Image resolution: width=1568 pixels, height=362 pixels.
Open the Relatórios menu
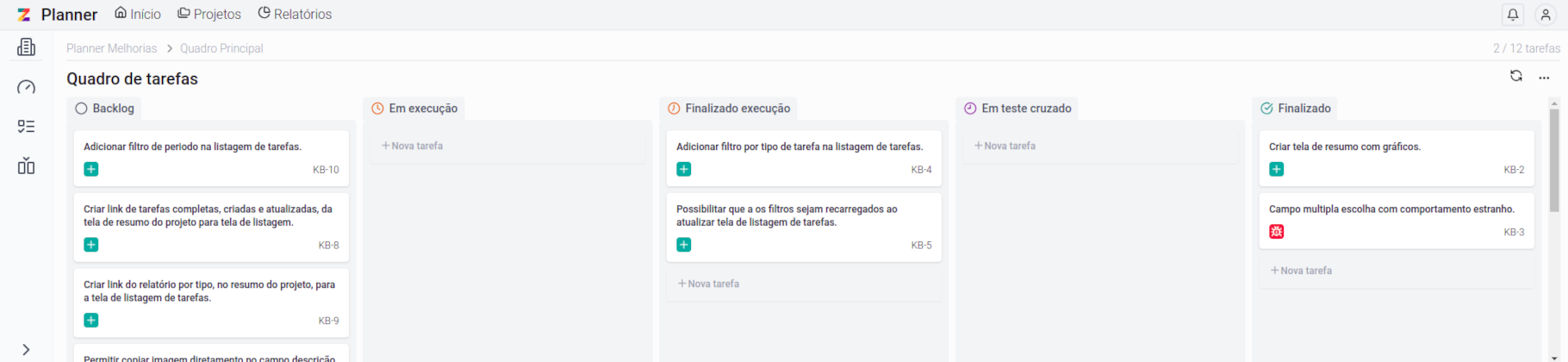295,15
